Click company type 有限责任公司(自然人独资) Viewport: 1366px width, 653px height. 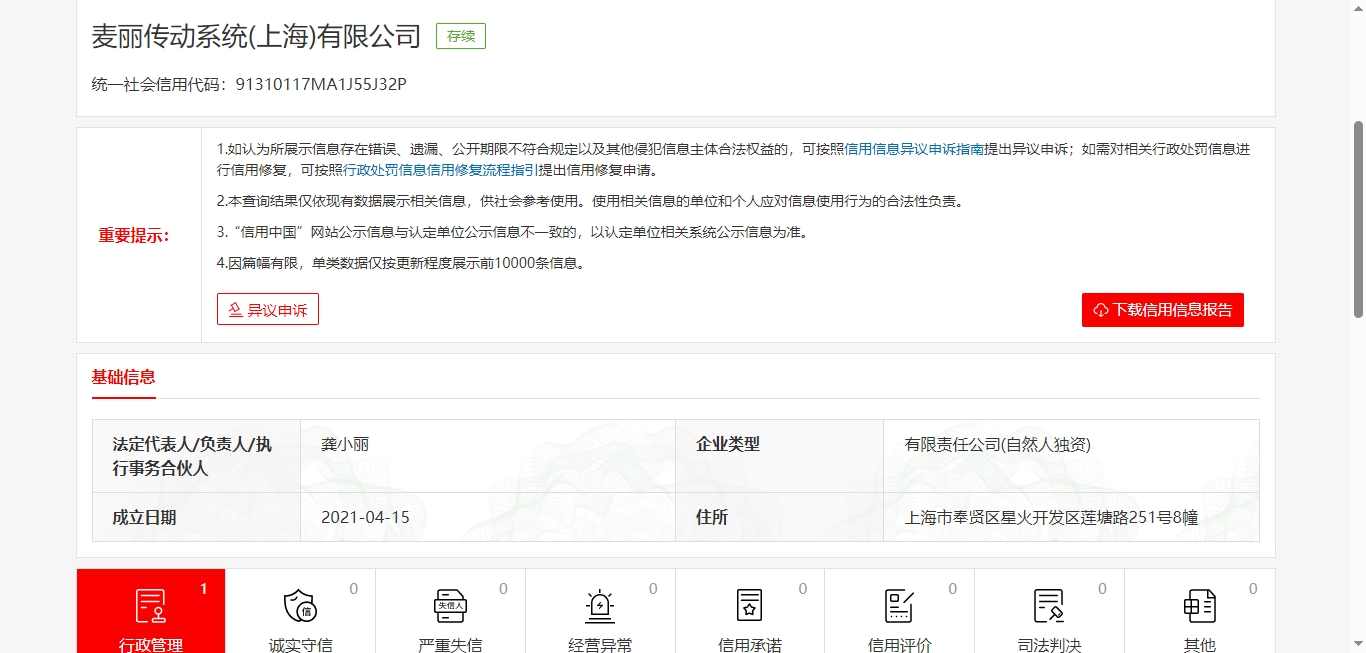998,444
